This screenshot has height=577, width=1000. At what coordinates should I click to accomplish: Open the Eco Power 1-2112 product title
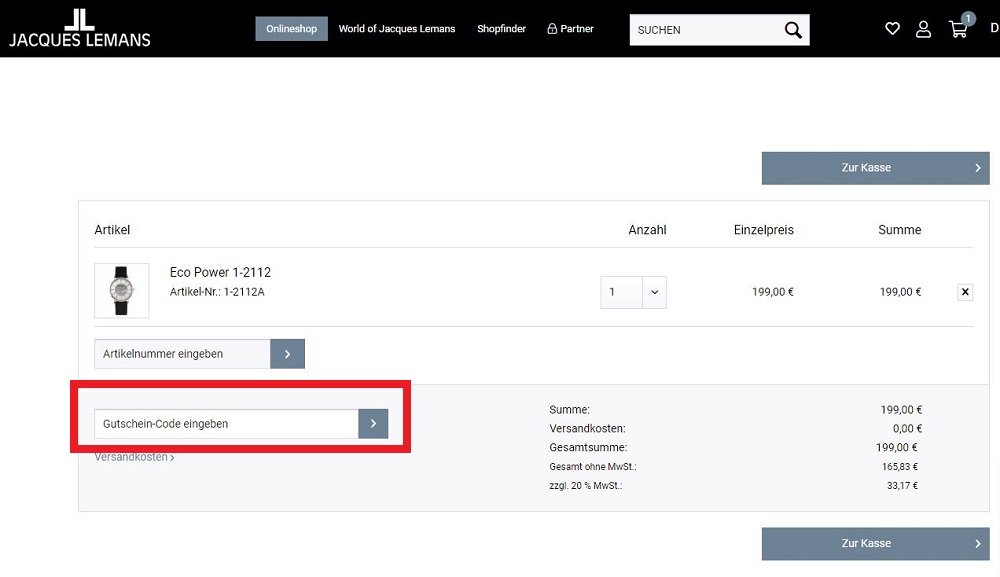tap(220, 272)
